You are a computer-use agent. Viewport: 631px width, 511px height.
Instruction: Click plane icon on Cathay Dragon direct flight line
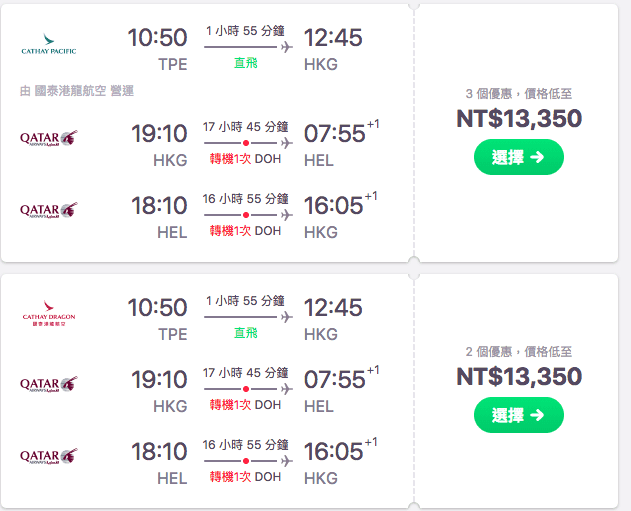pos(287,316)
